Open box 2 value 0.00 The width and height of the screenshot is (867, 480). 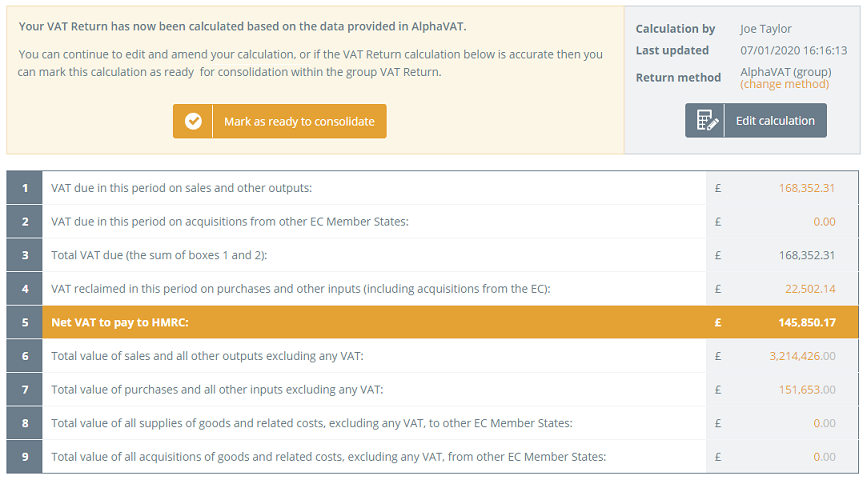point(824,222)
